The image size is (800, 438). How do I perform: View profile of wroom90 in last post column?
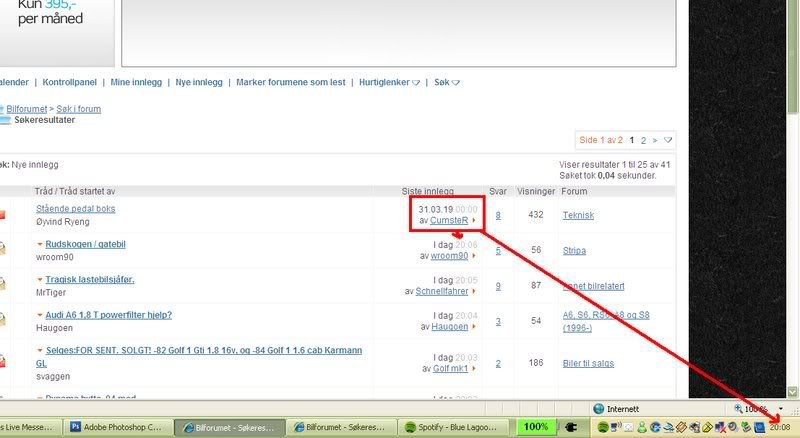449,256
